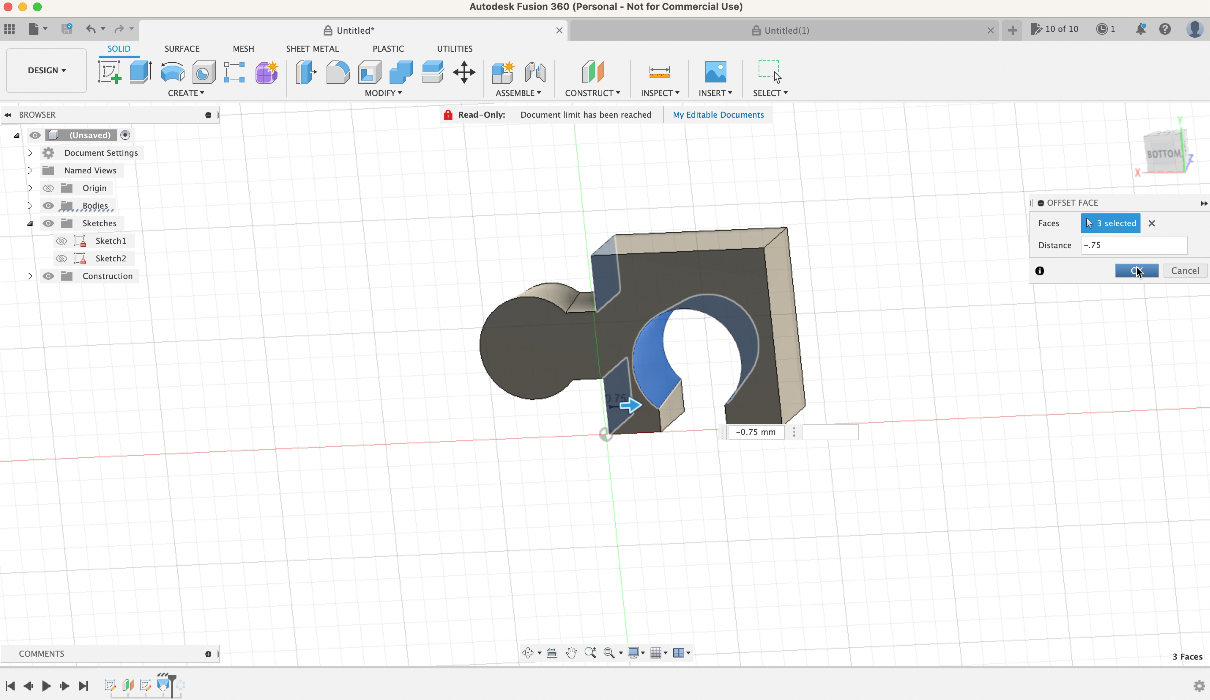Select the Rectangular Pattern tool icon

coord(235,72)
